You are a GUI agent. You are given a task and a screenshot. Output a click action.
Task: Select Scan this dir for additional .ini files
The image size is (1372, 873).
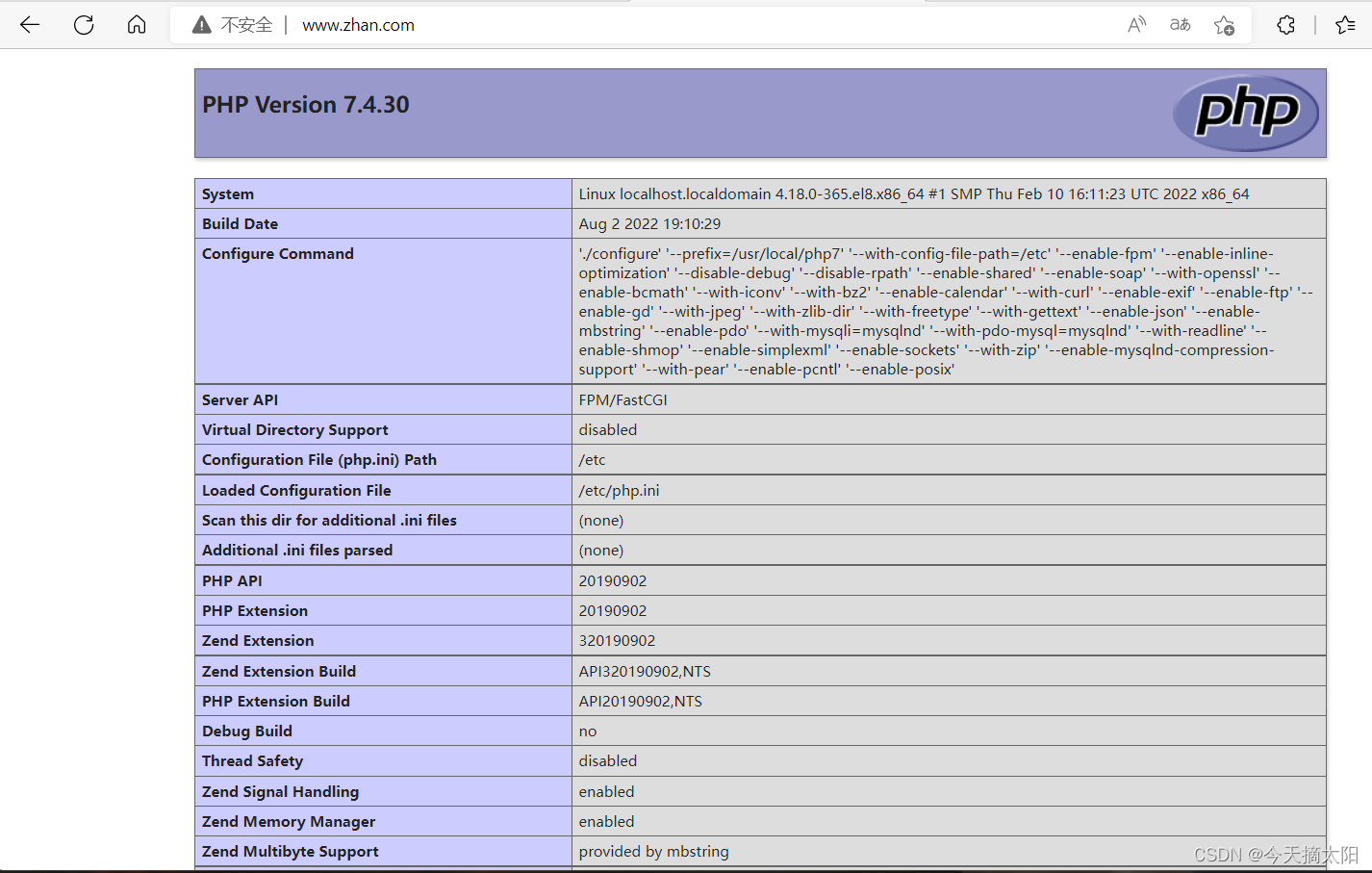(x=329, y=520)
